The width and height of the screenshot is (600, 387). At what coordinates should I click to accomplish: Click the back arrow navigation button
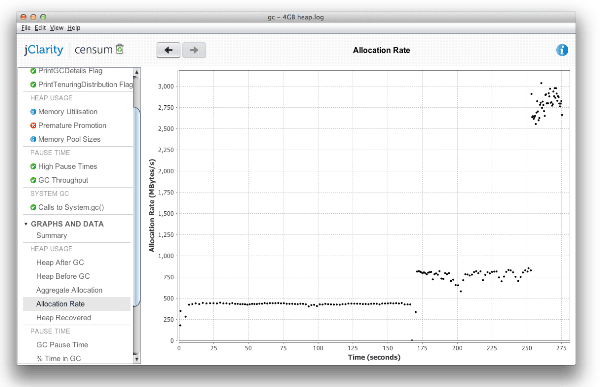click(x=168, y=50)
